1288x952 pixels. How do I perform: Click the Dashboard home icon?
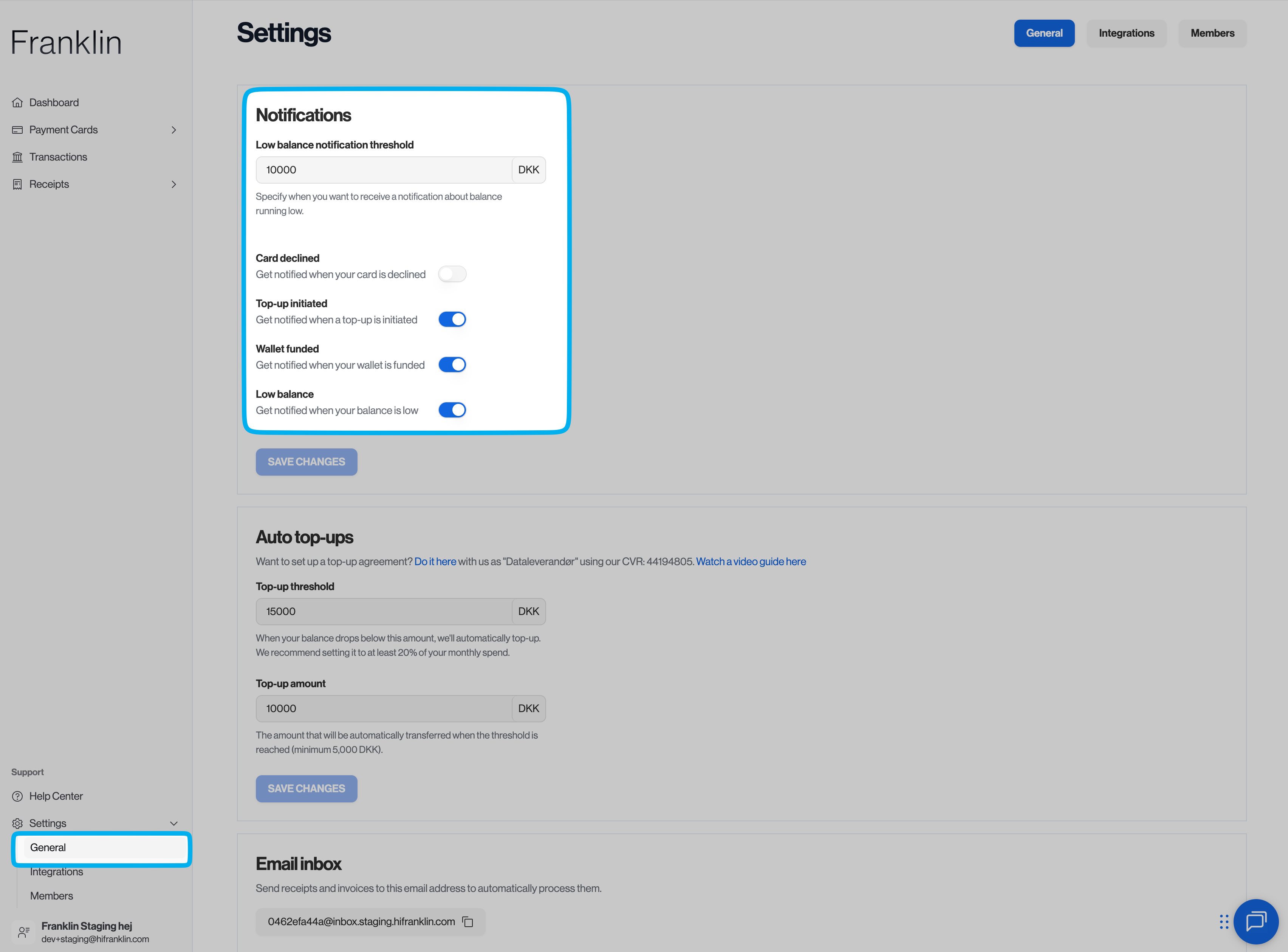[17, 103]
